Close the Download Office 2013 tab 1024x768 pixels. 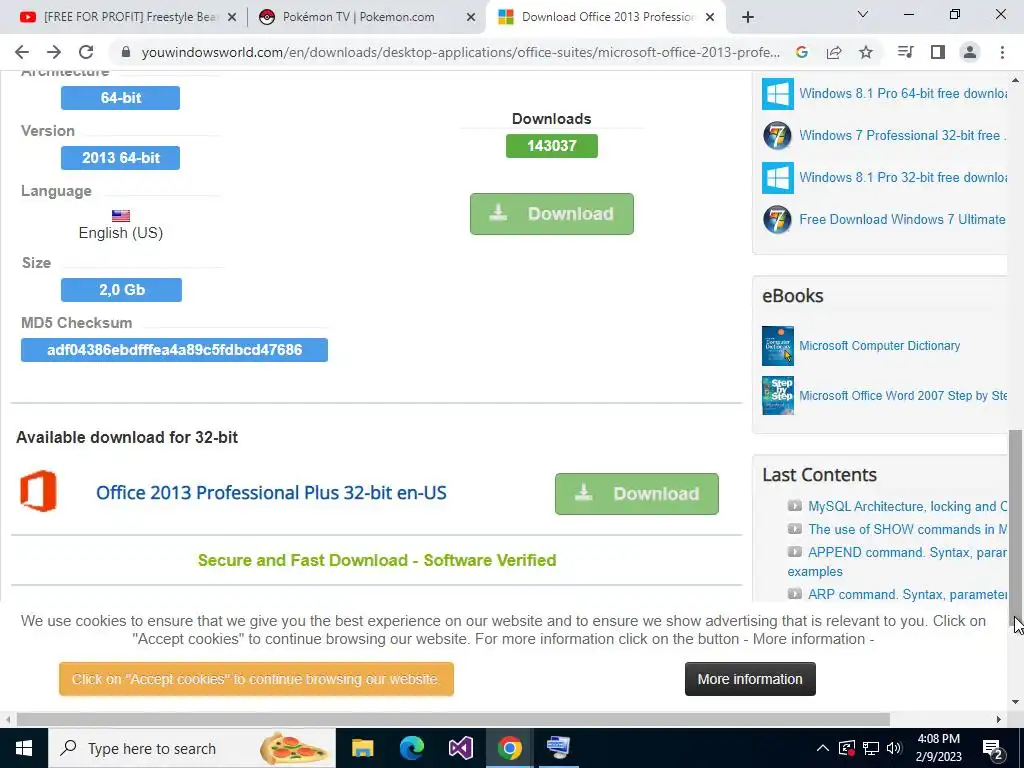710,18
